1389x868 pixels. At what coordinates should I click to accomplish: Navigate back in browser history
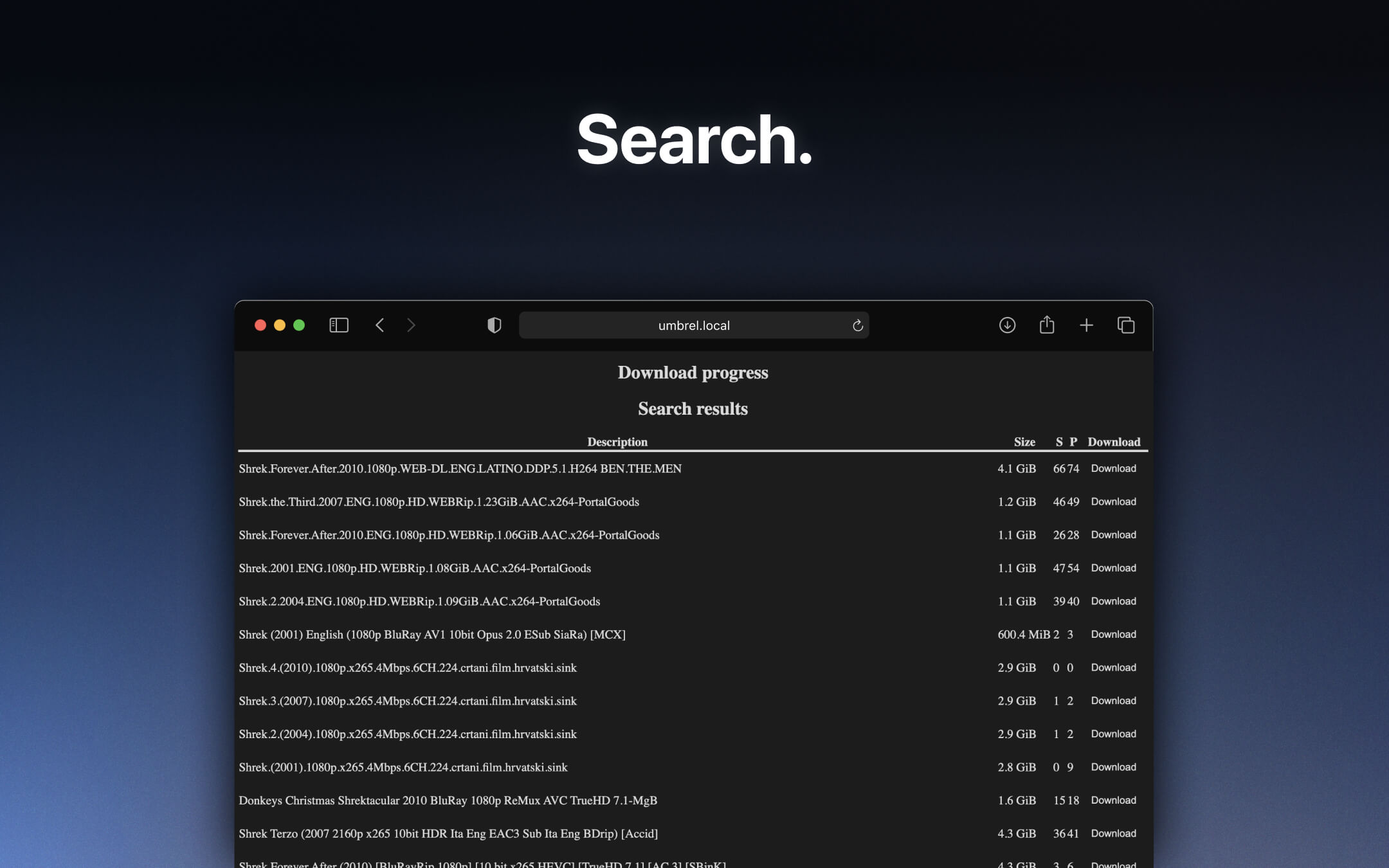380,325
